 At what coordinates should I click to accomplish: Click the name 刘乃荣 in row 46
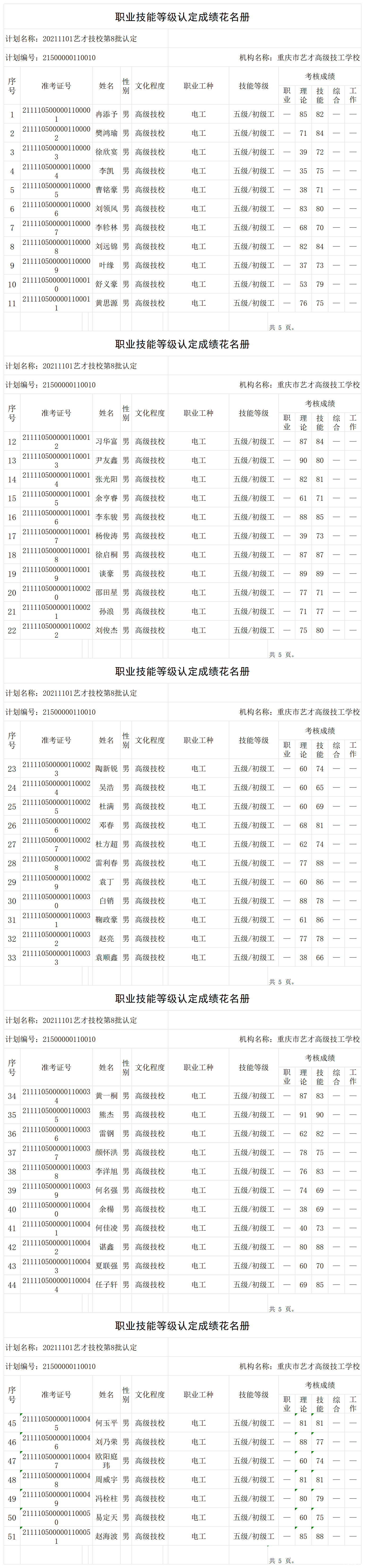[x=106, y=1442]
